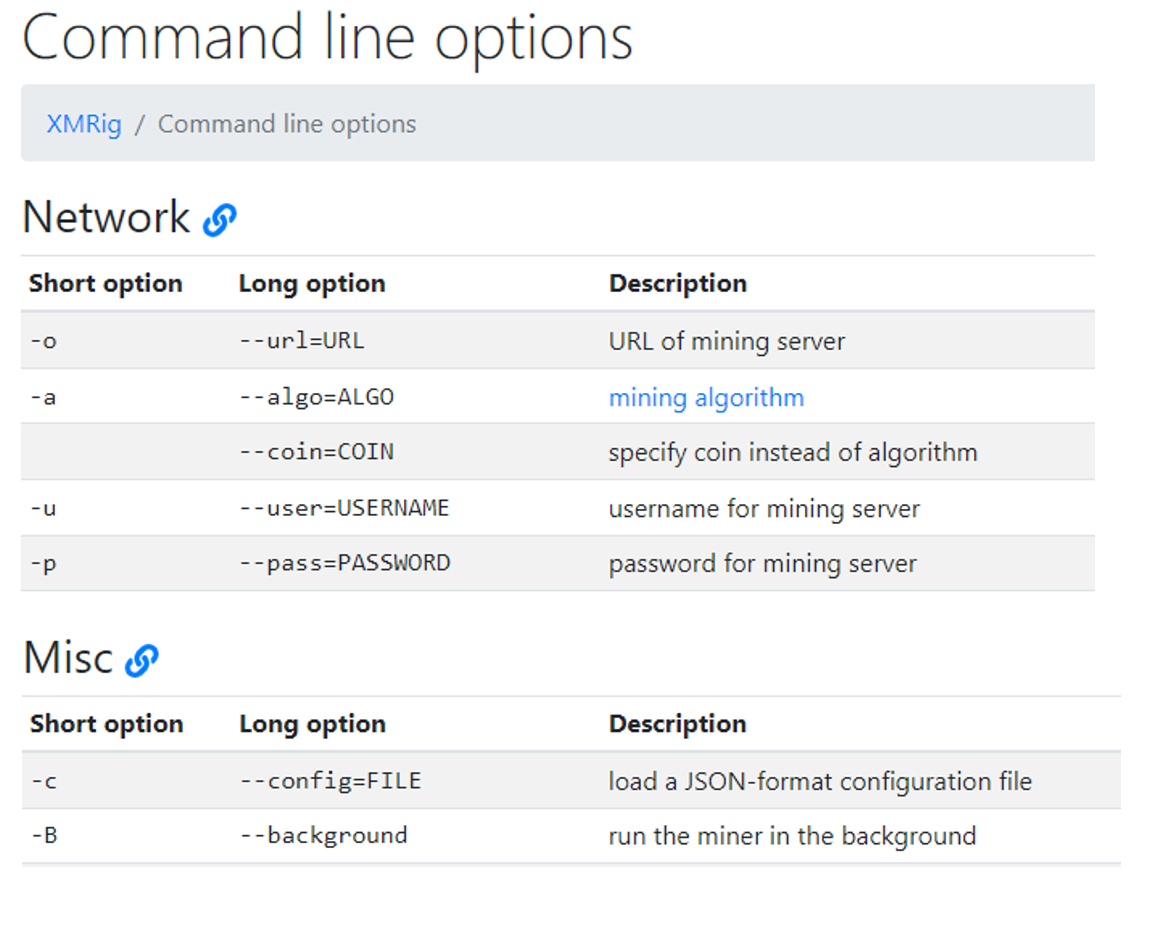Screen dimensions: 1151x925
Task: Click the Network section heading
Action: pos(106,217)
